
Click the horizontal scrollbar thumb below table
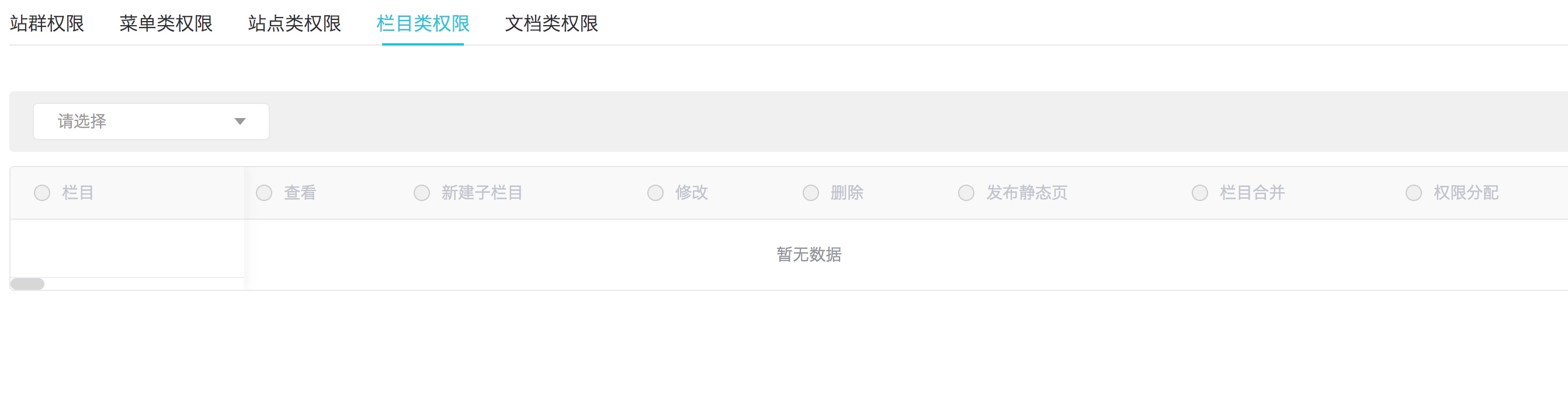[x=27, y=284]
